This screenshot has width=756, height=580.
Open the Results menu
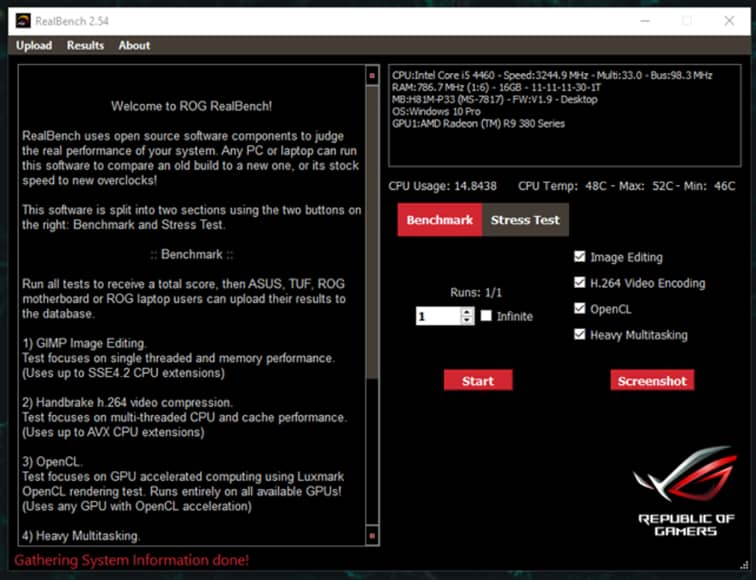coord(85,45)
